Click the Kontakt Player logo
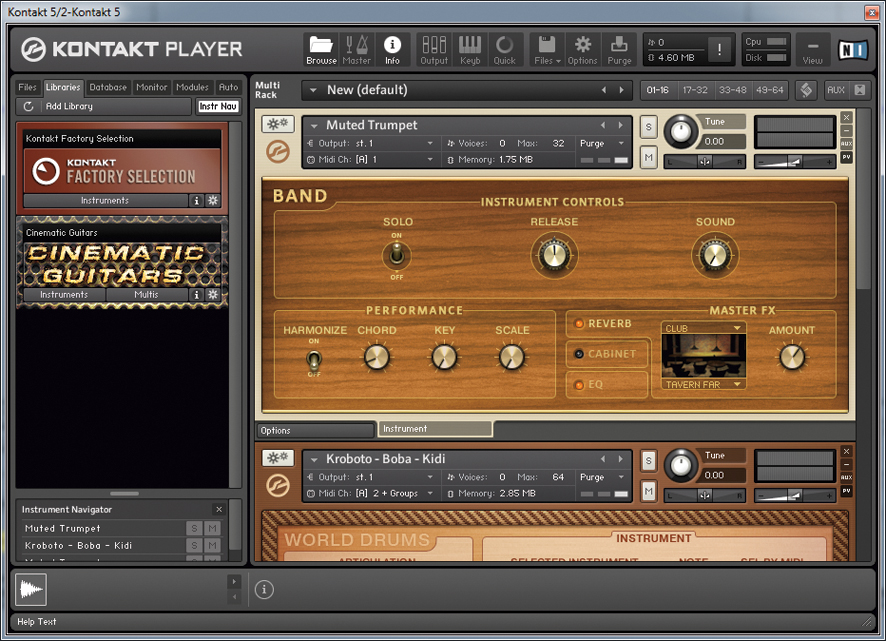 click(x=132, y=49)
